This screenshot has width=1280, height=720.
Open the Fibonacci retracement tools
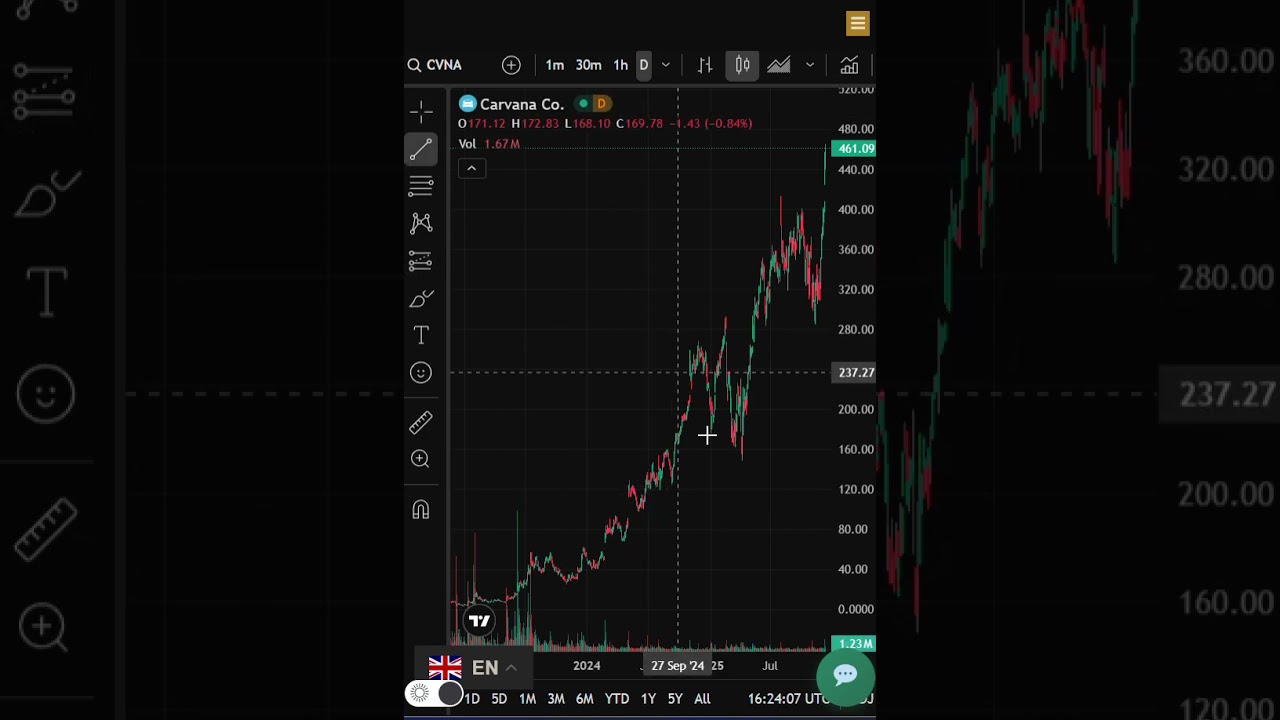421,186
